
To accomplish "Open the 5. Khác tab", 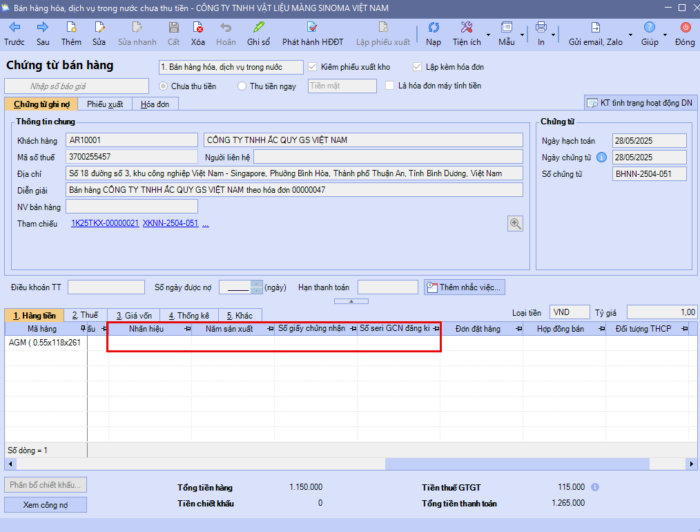I will (x=240, y=315).
